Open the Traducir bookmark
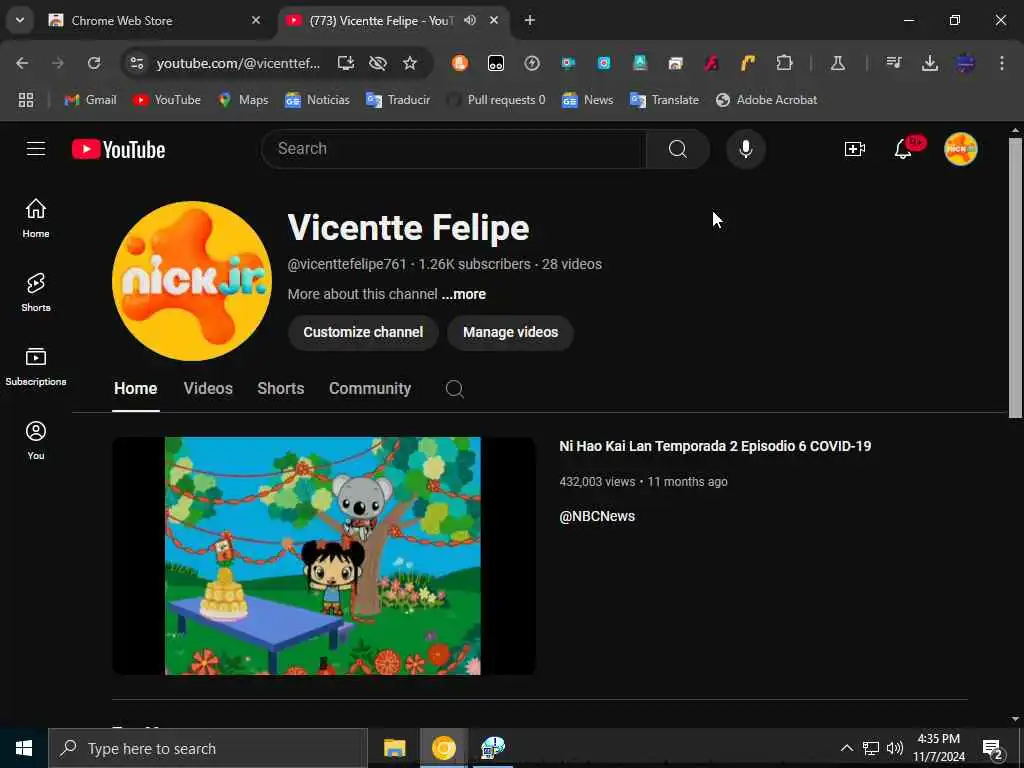Image resolution: width=1024 pixels, height=768 pixels. click(x=398, y=100)
